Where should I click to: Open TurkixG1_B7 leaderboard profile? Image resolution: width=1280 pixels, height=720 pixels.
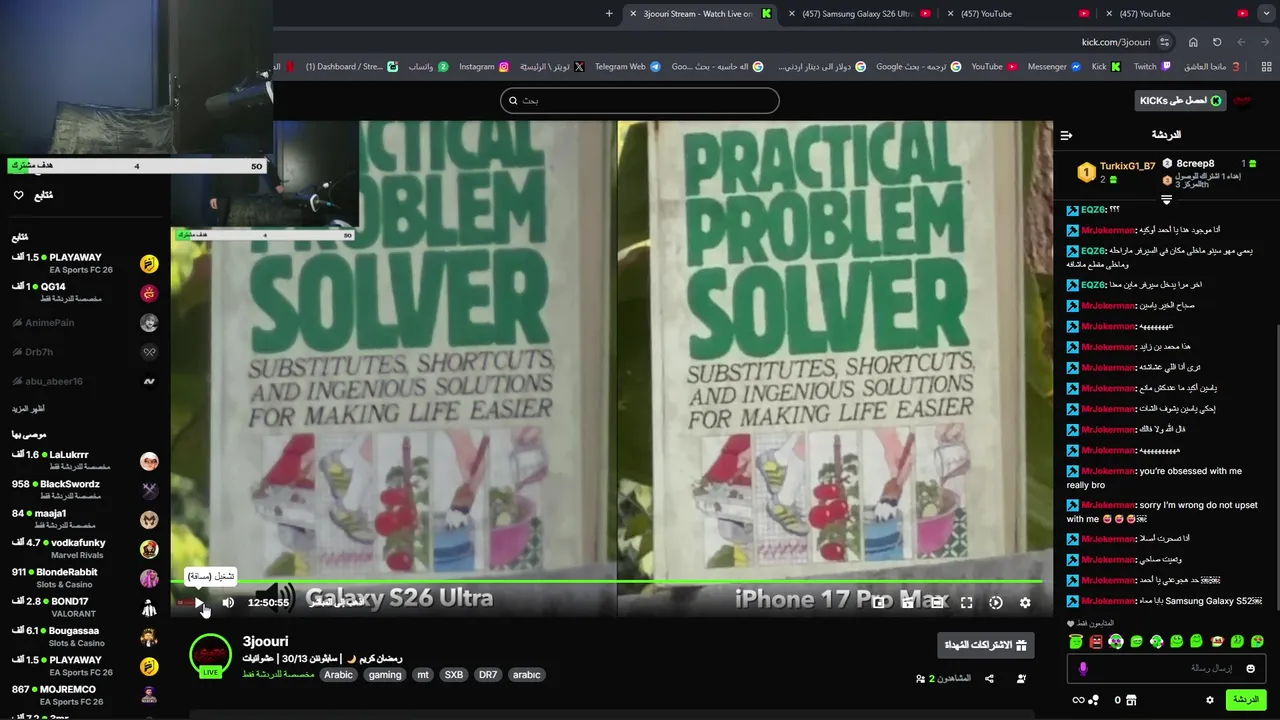1127,166
